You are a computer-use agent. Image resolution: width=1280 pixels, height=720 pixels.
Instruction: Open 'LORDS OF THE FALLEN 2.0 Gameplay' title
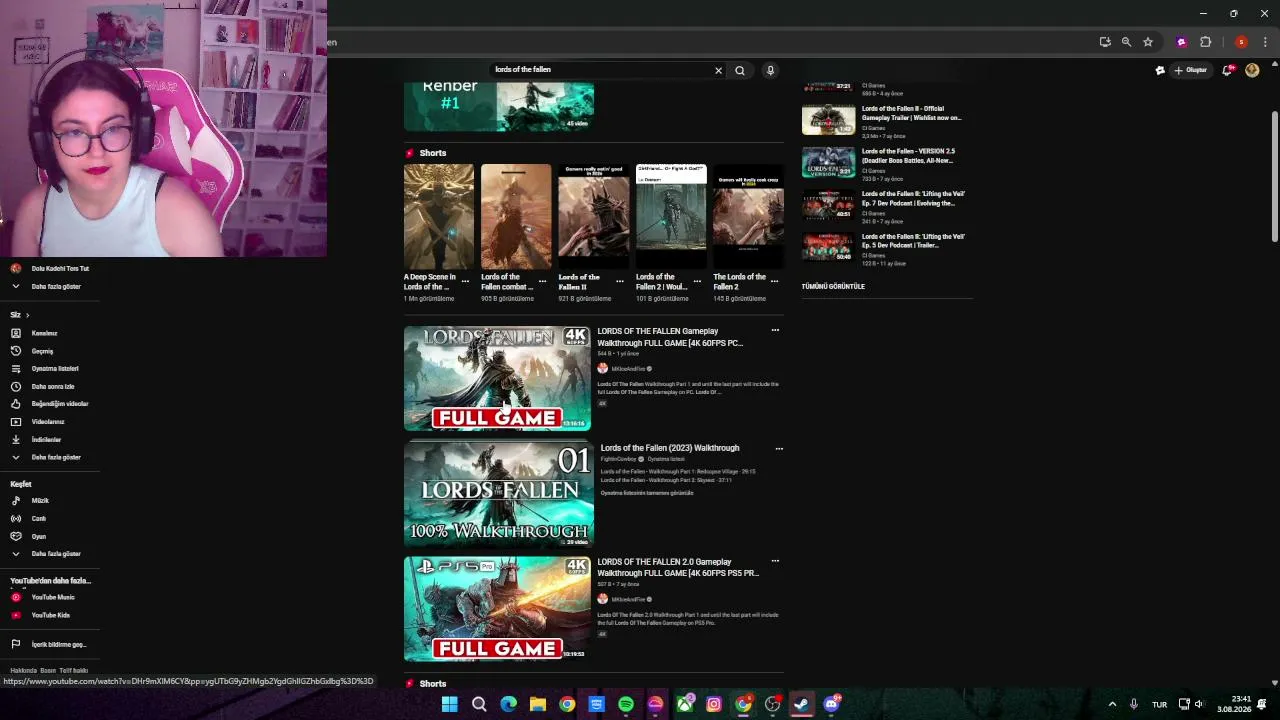tap(678, 567)
